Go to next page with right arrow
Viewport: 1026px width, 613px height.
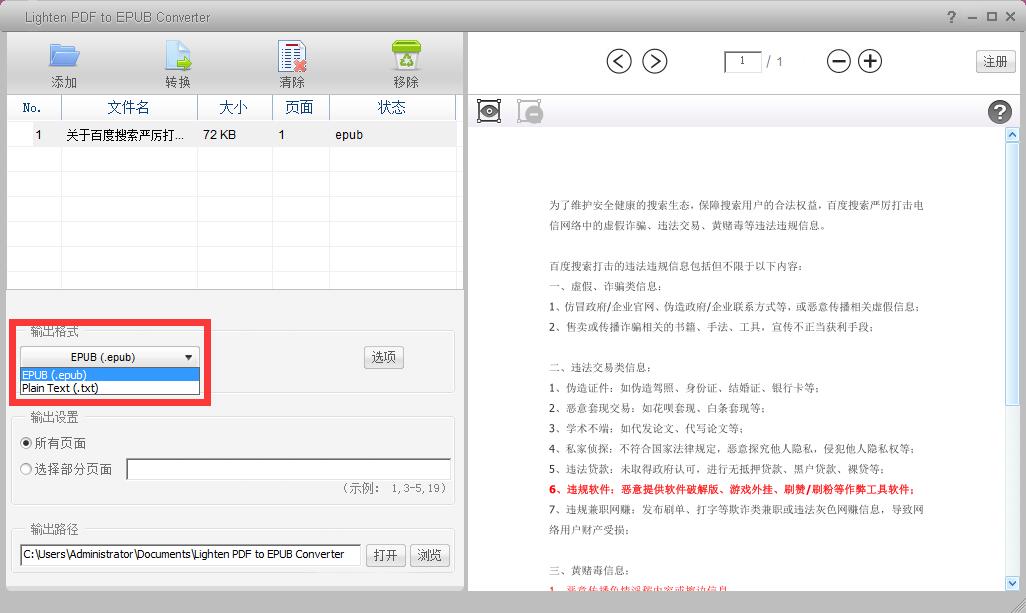pos(654,61)
